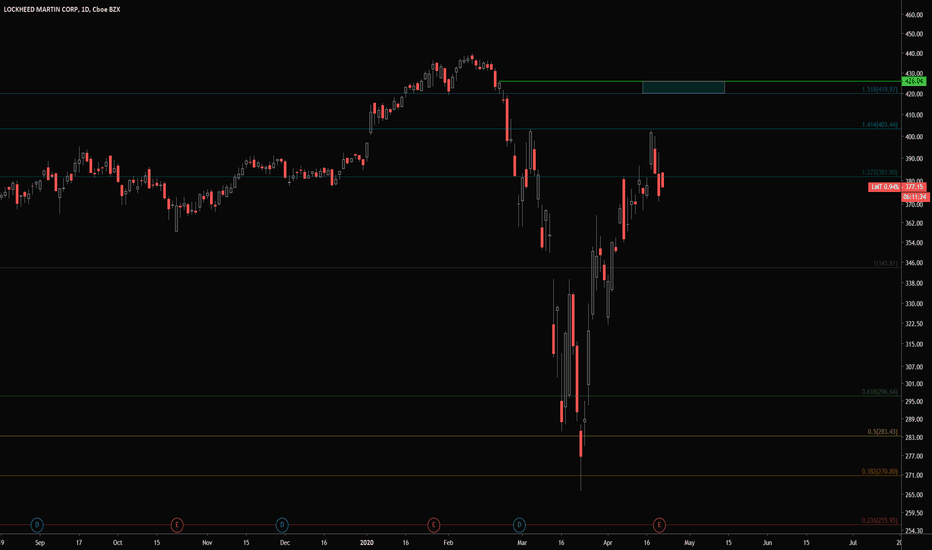Open the earnings E marker after Apr 16

coord(659,524)
